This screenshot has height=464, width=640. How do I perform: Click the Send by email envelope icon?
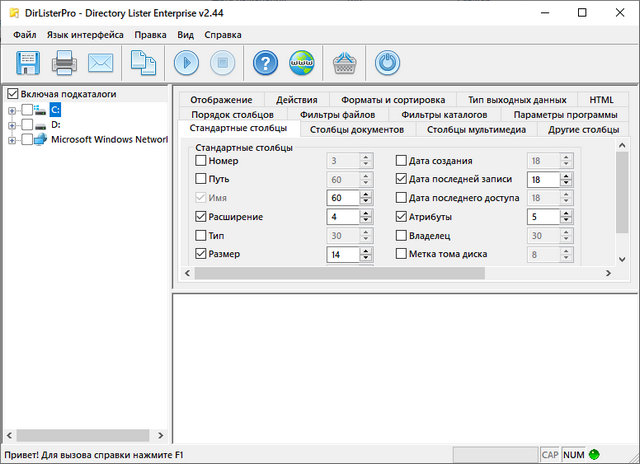pyautogui.click(x=100, y=63)
